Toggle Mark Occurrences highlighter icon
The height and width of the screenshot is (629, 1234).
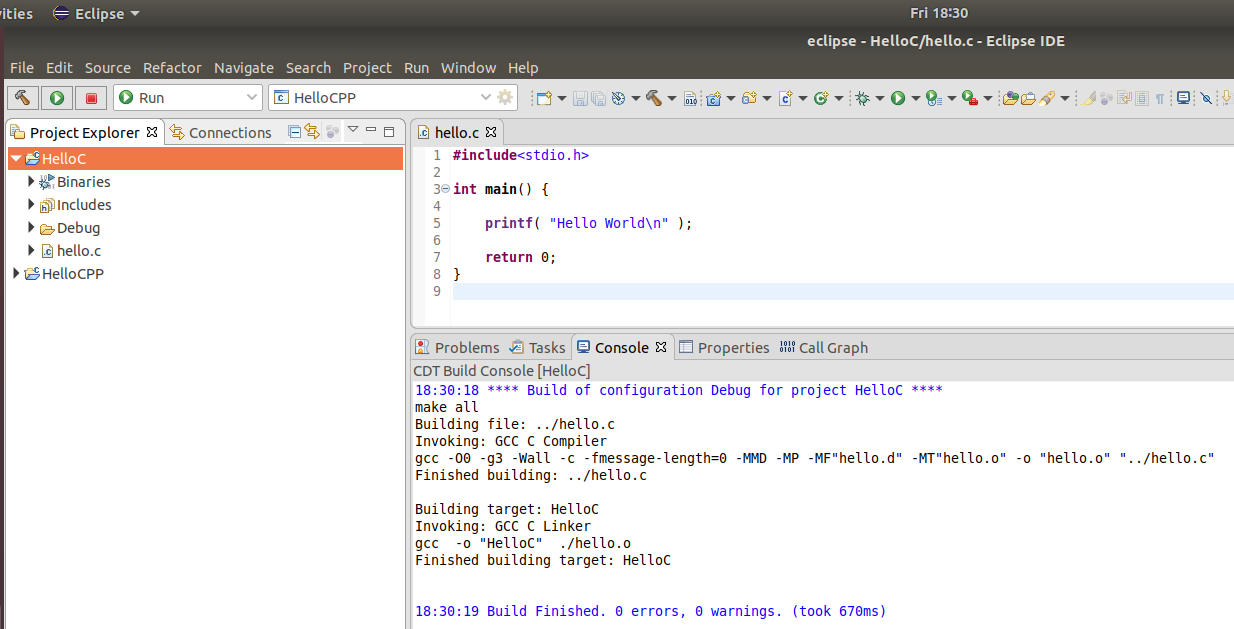pyautogui.click(x=1089, y=98)
